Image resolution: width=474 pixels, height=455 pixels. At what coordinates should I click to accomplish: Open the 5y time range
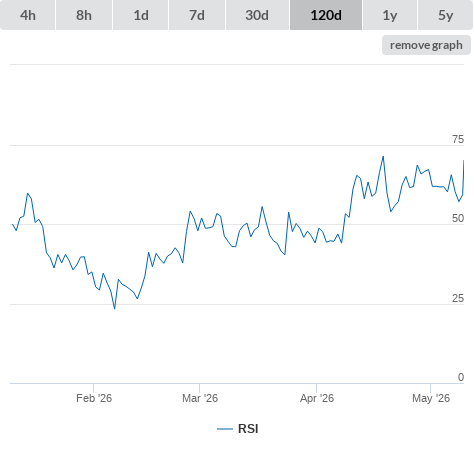[x=445, y=15]
